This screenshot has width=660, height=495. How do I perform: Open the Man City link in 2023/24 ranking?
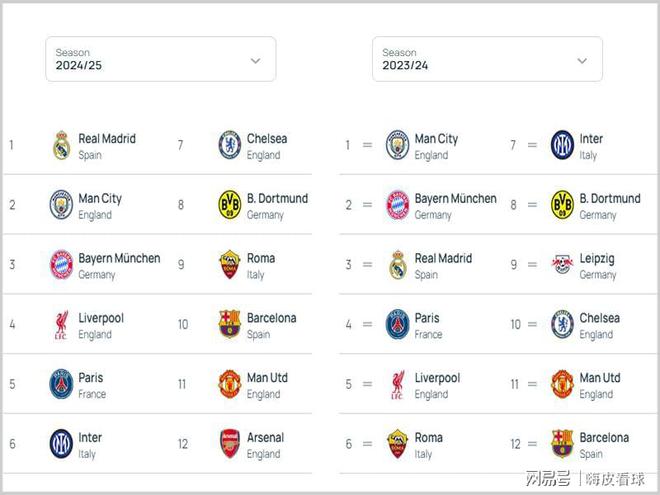(x=436, y=139)
